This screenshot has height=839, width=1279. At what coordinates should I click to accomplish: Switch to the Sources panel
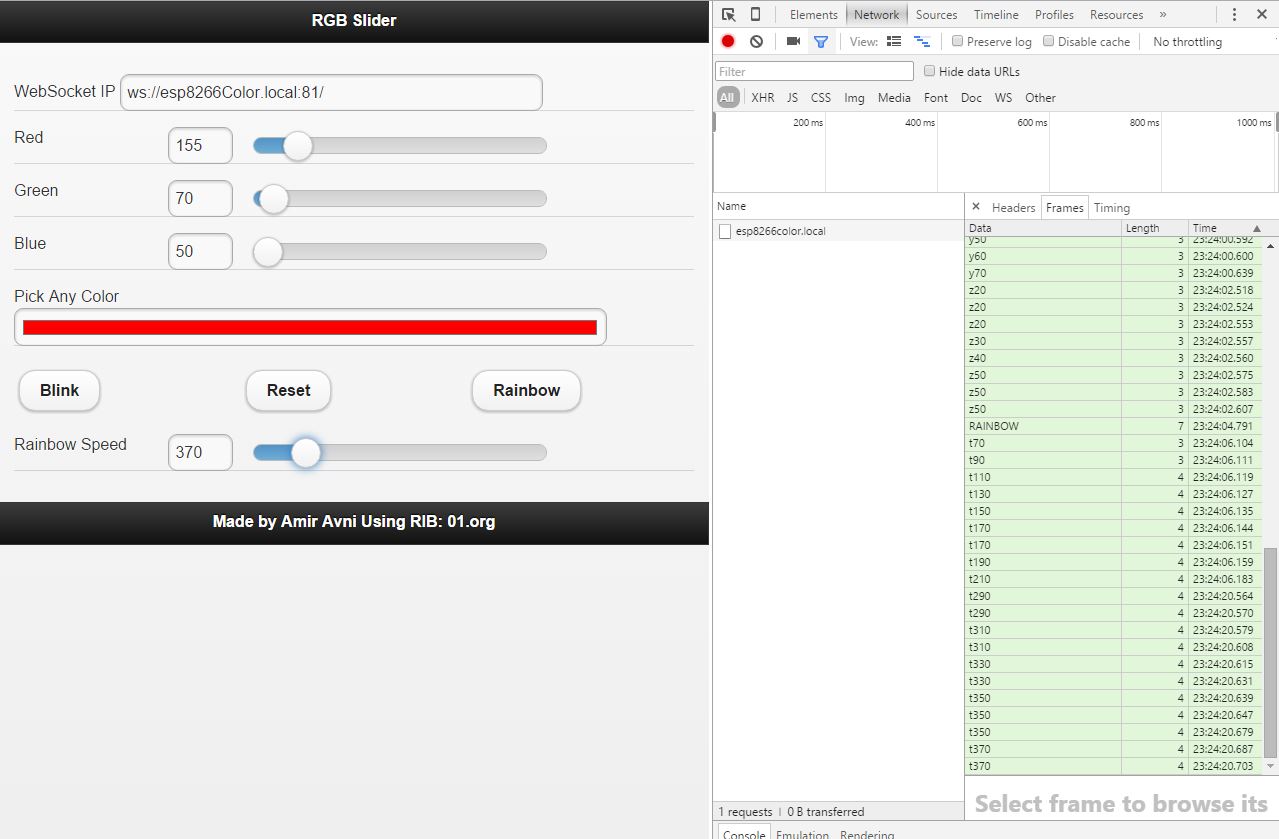pyautogui.click(x=936, y=14)
